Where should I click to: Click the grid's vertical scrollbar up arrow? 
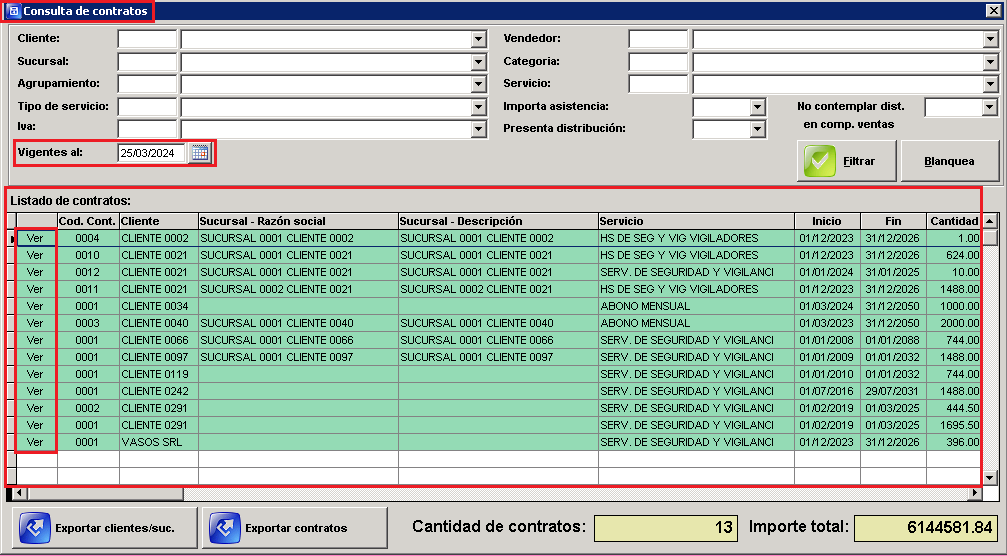[990, 222]
